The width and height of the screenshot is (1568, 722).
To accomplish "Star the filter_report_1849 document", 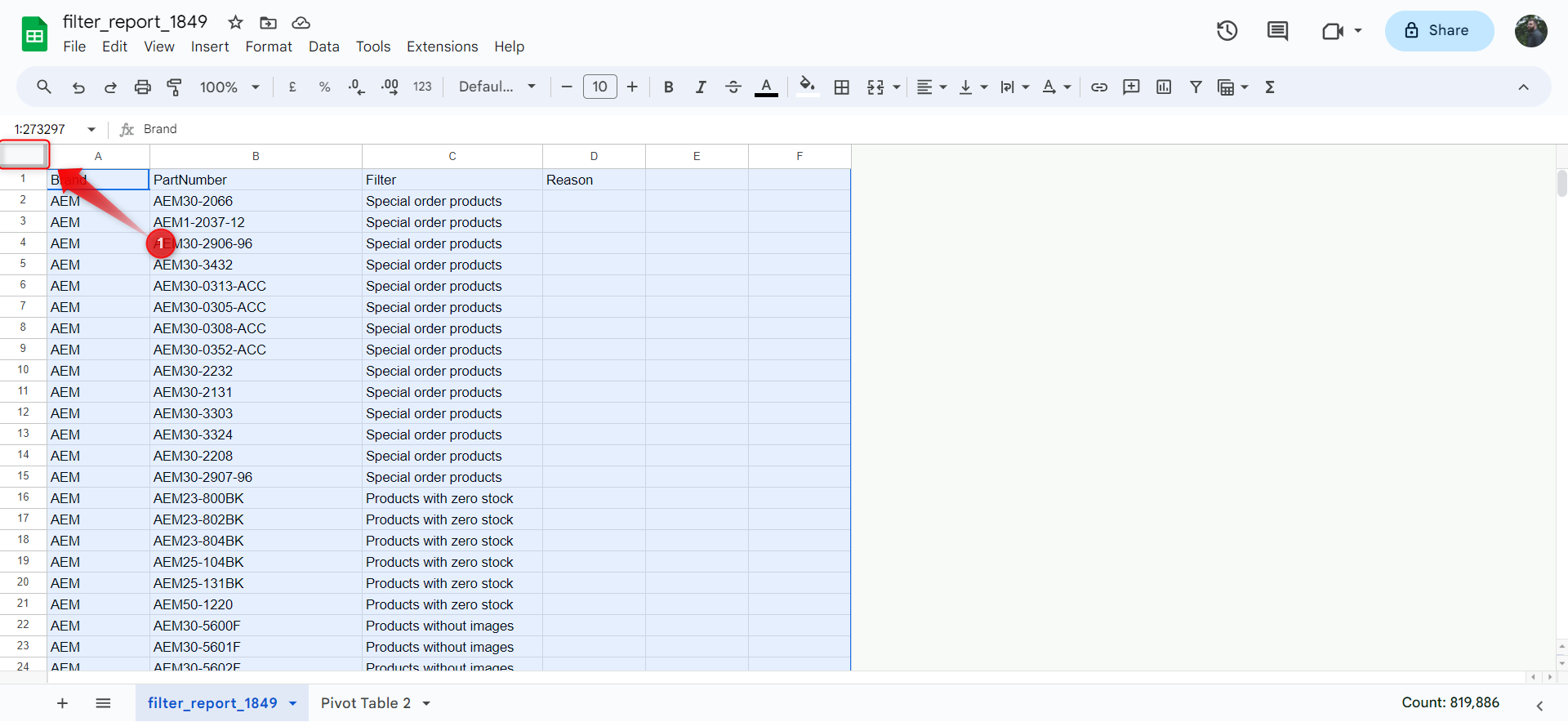I will click(236, 22).
